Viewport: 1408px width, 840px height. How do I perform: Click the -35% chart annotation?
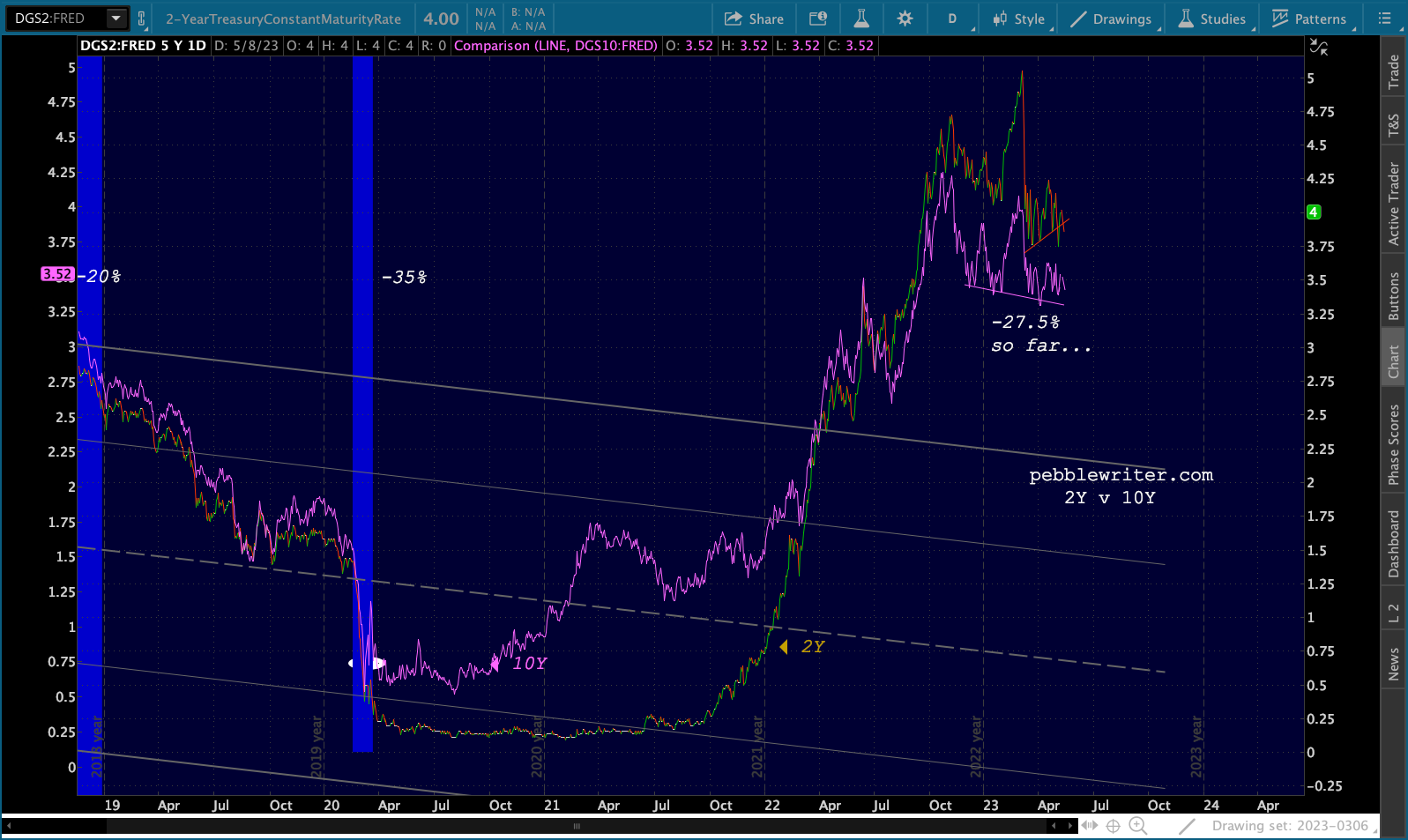pyautogui.click(x=405, y=278)
